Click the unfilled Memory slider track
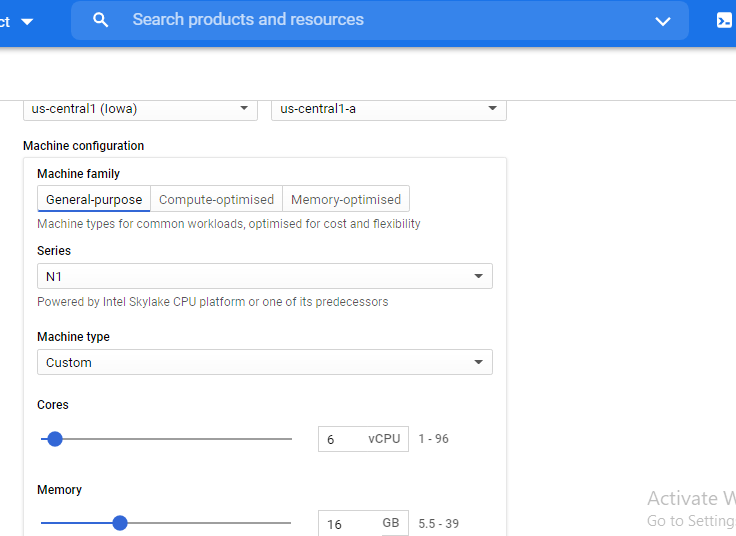Screen dimensions: 736x536 (210, 522)
